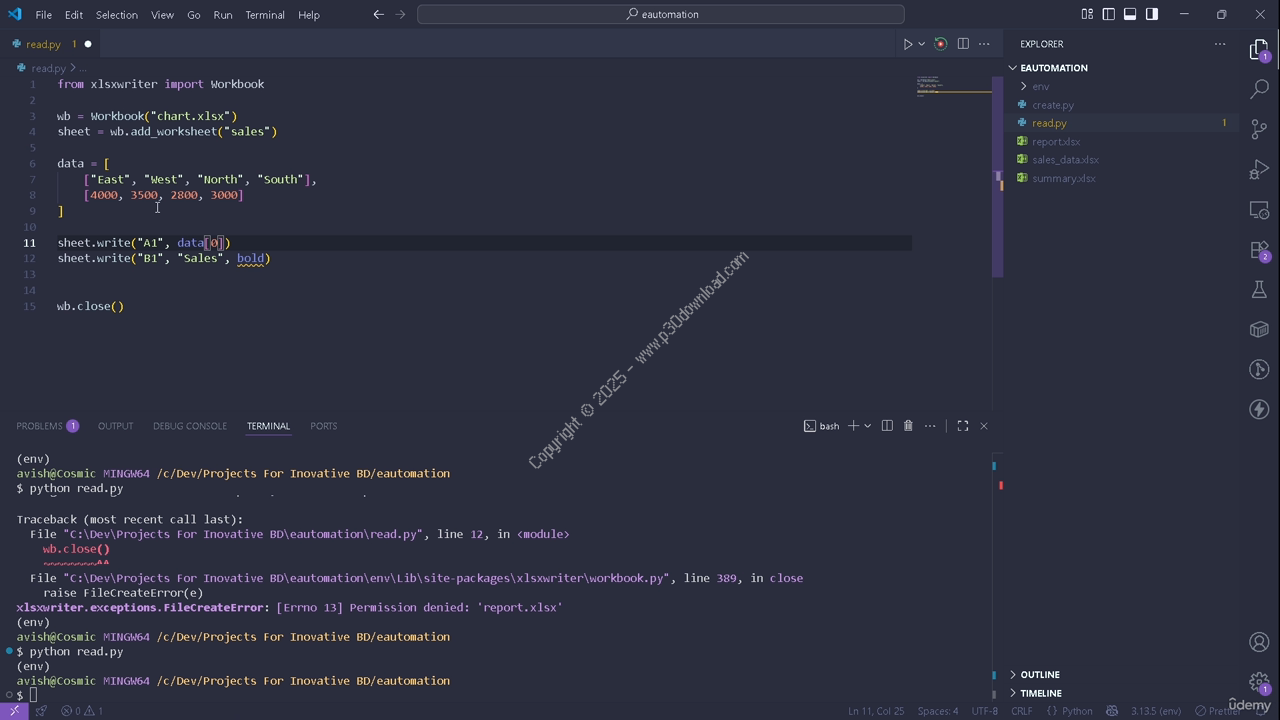Open the new terminal launch profile dropdown
The image size is (1280, 720).
tap(867, 426)
